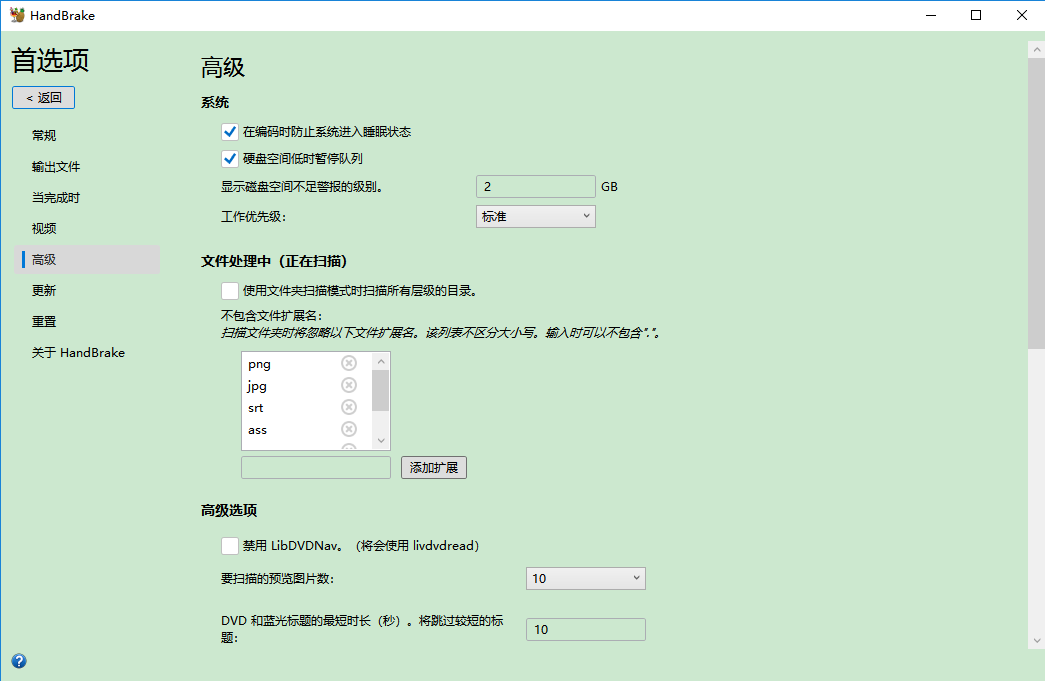The image size is (1045, 681).
Task: Click the HandBrake logo in the title bar
Action: point(17,14)
